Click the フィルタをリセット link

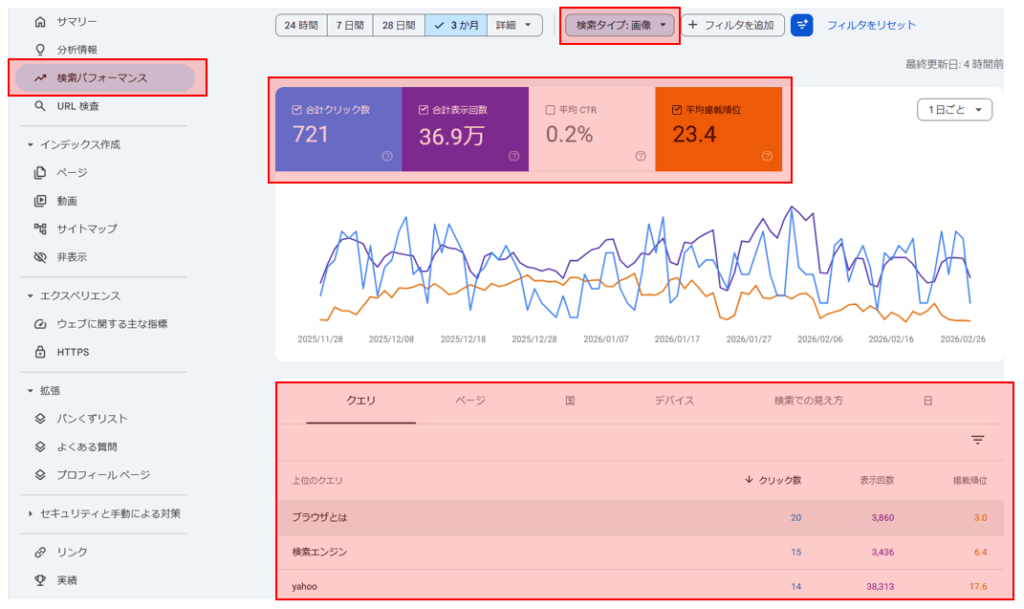pyautogui.click(x=866, y=25)
